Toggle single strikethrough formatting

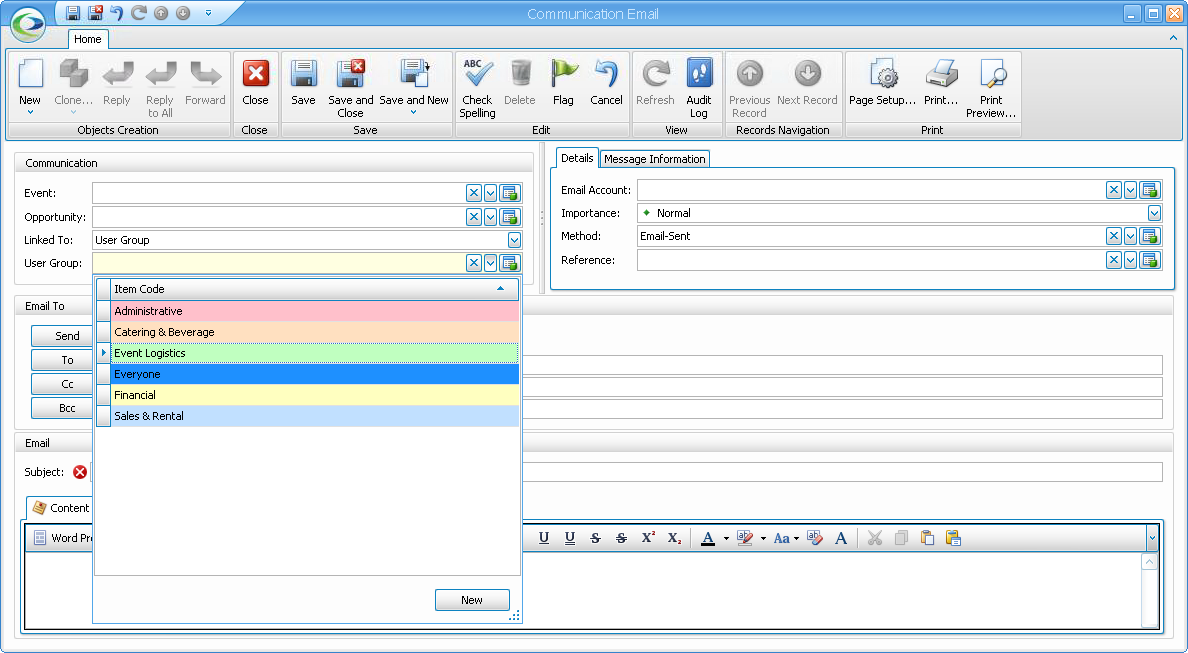point(596,538)
